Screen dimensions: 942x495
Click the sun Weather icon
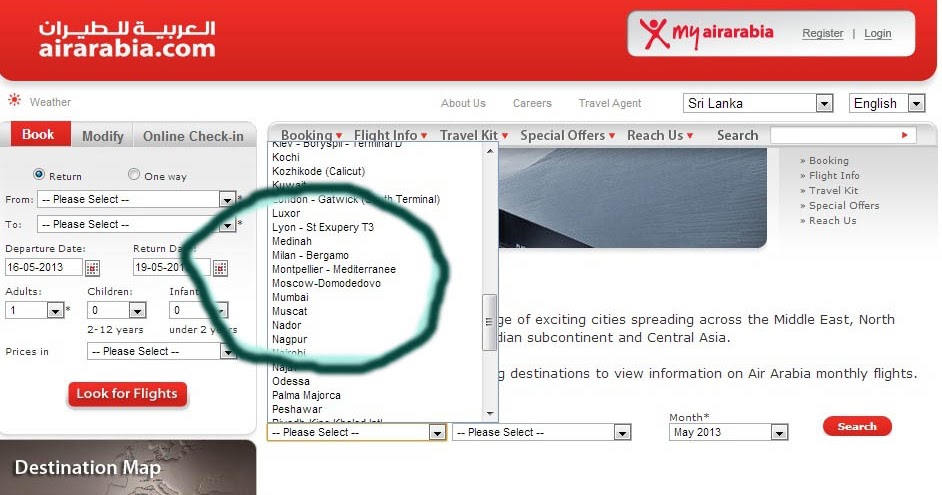pyautogui.click(x=14, y=100)
